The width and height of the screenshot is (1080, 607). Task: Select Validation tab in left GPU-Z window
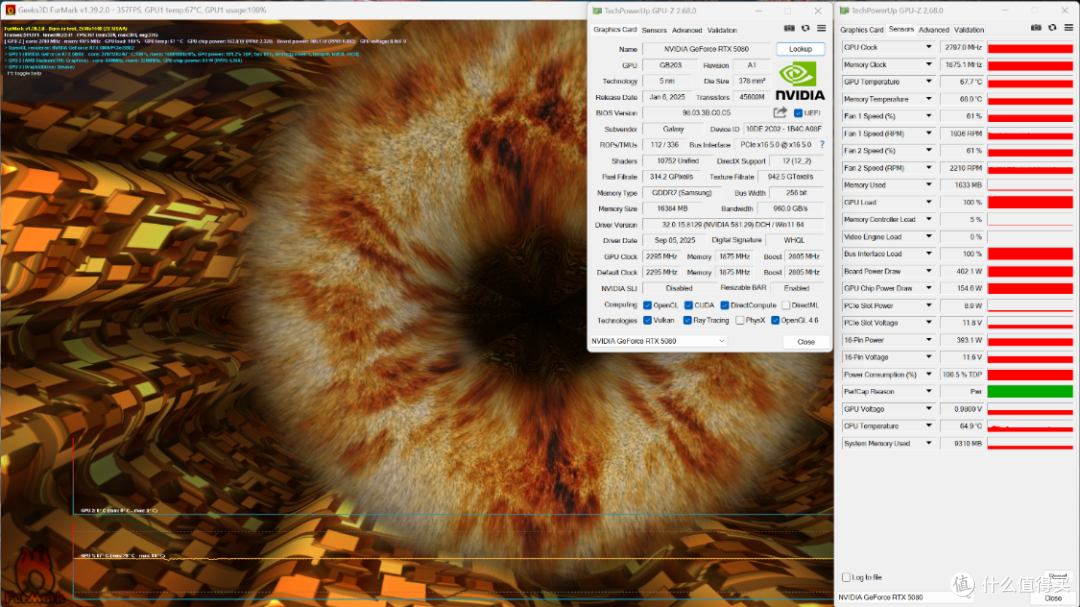tap(722, 30)
